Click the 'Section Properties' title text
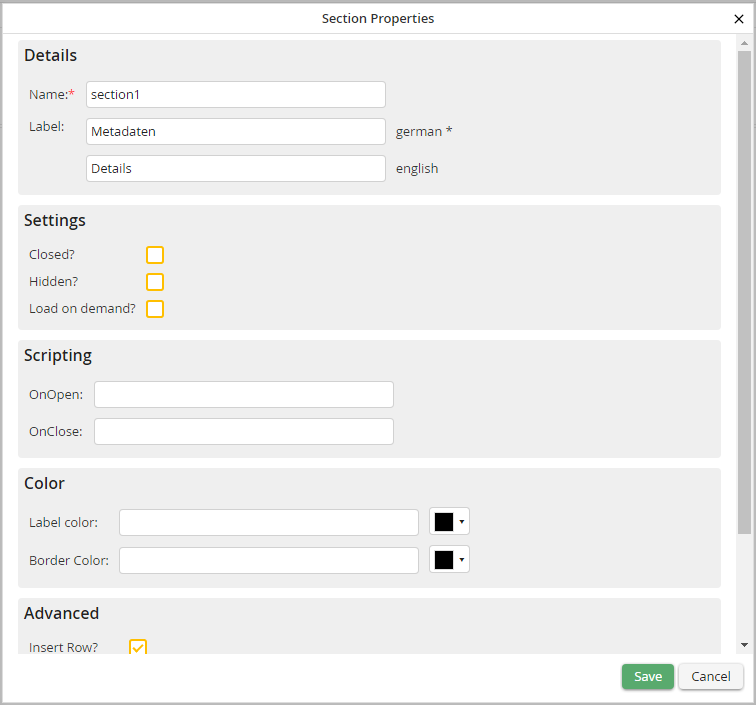Screen dimensions: 756x705 378,18
